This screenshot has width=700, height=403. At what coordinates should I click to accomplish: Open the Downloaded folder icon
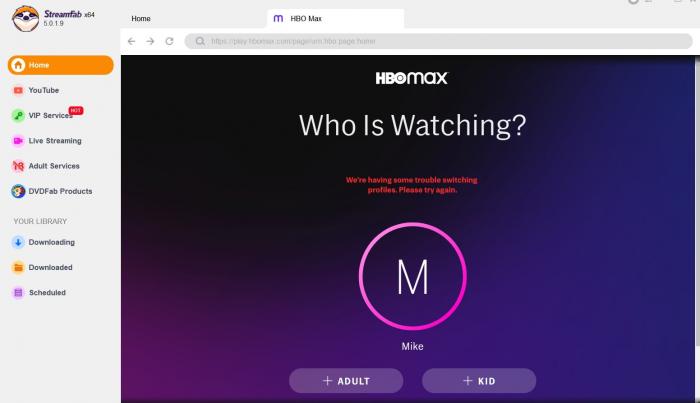[18, 267]
